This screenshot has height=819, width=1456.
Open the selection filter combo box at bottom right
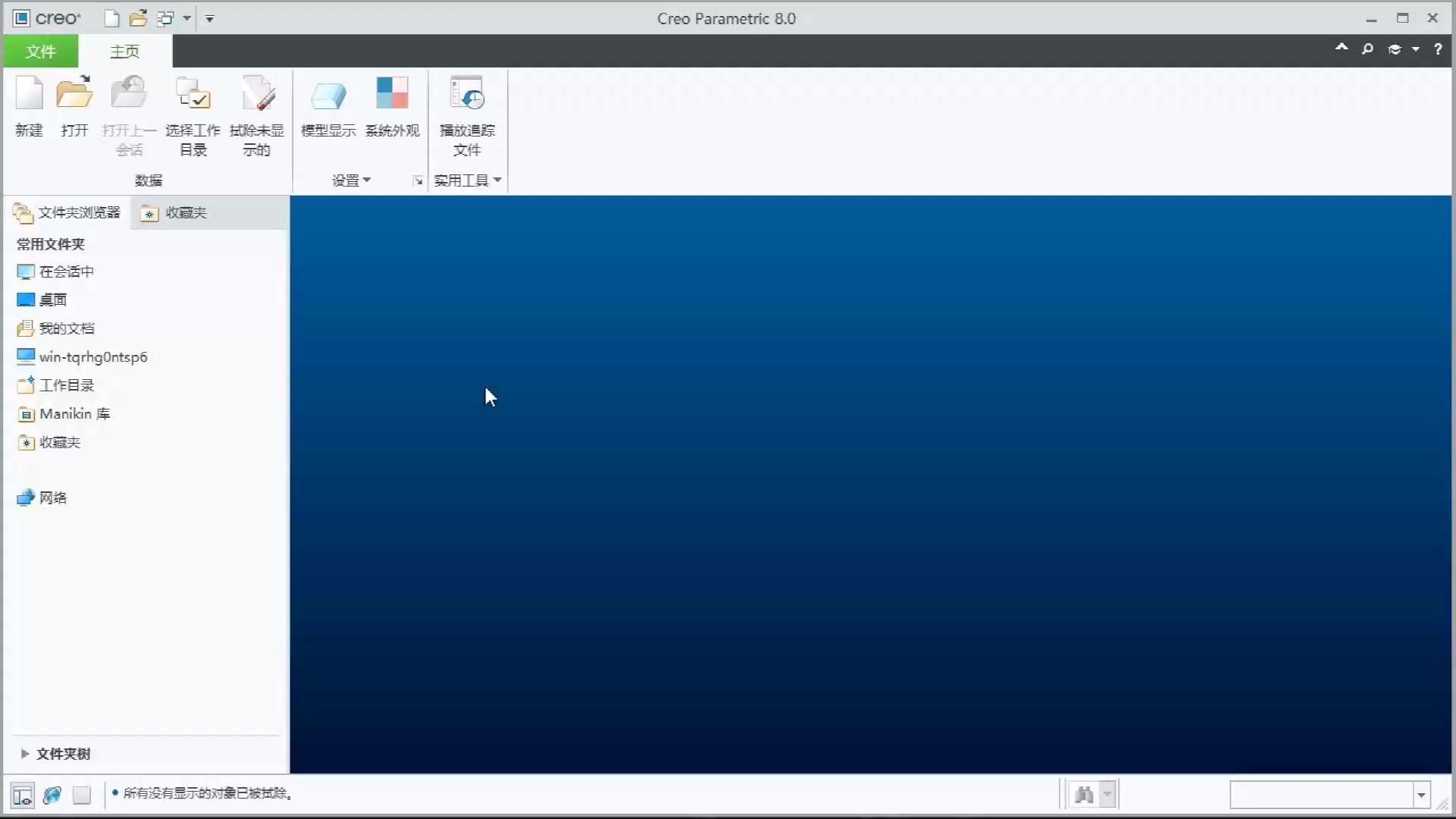point(1421,795)
